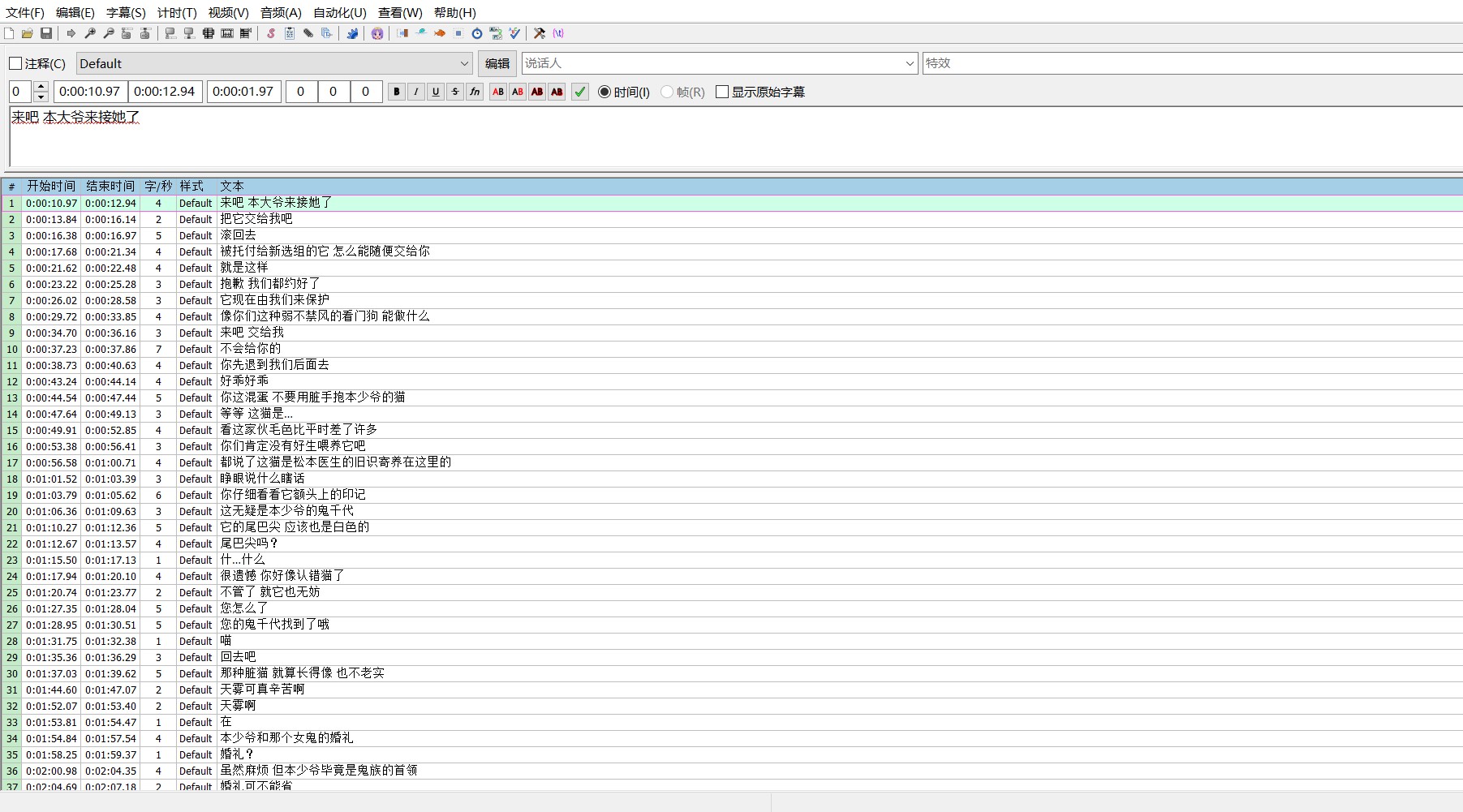The height and width of the screenshot is (812, 1463).
Task: Click the start time field 0:00:10.97
Action: coord(89,92)
